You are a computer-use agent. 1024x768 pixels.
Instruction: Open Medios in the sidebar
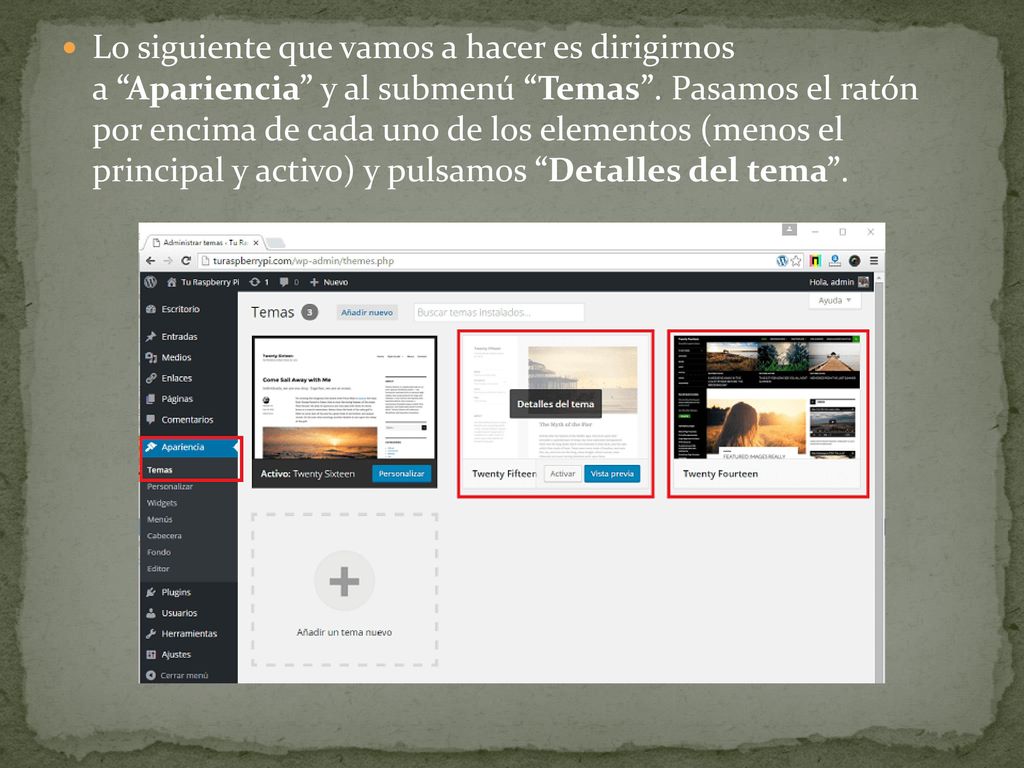pos(189,357)
